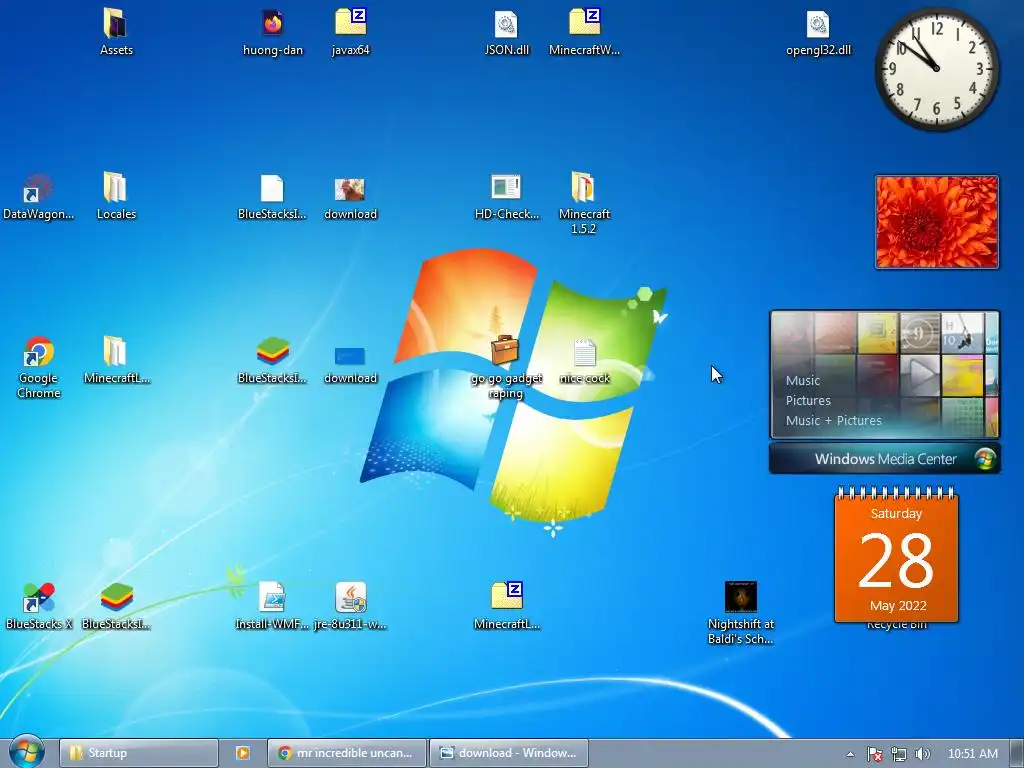
Task: Open Music + Pictures in Media Center gadget
Action: (833, 421)
